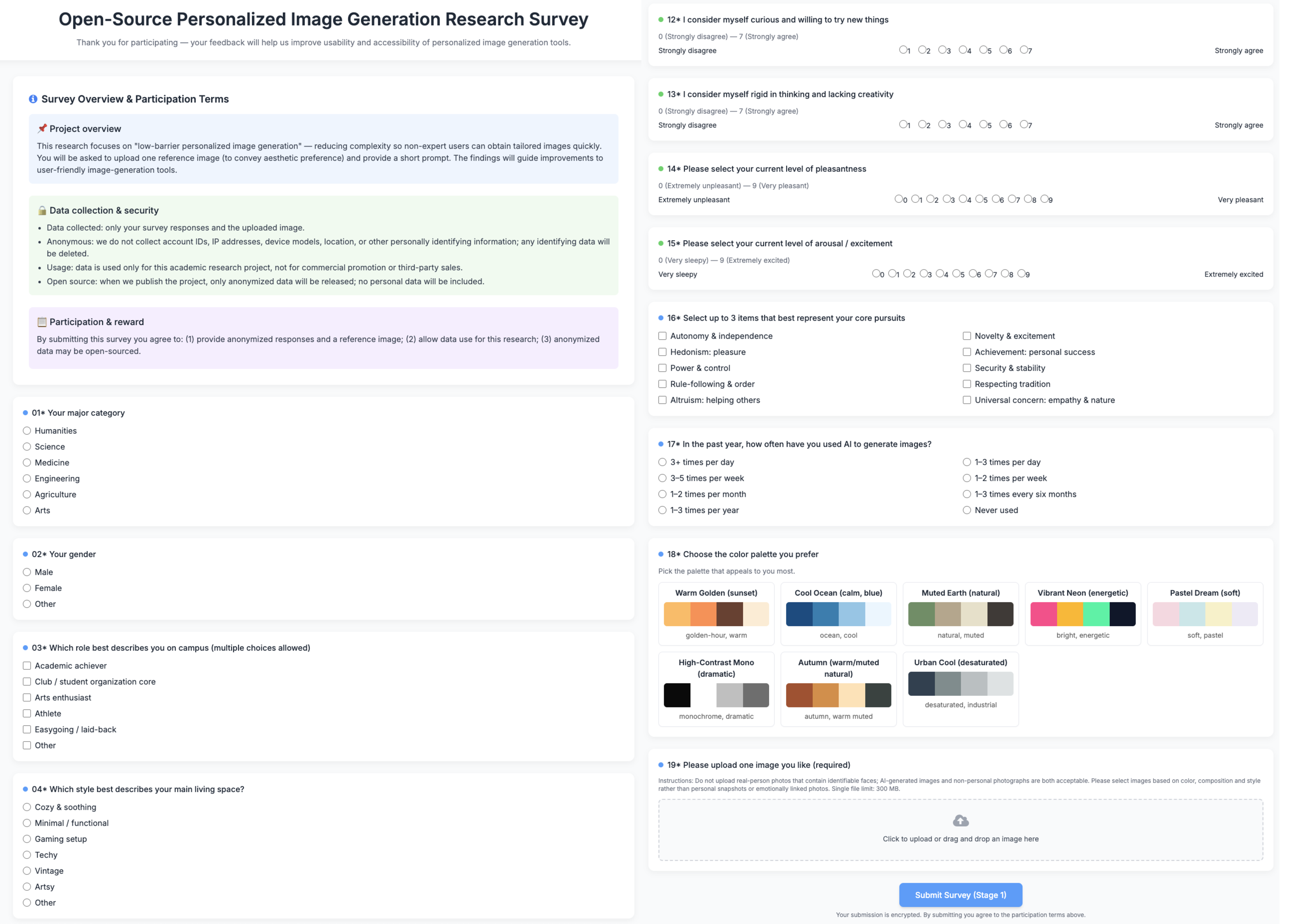Image resolution: width=1314 pixels, height=924 pixels.
Task: Tick Respecting tradition checkbox
Action: point(967,384)
